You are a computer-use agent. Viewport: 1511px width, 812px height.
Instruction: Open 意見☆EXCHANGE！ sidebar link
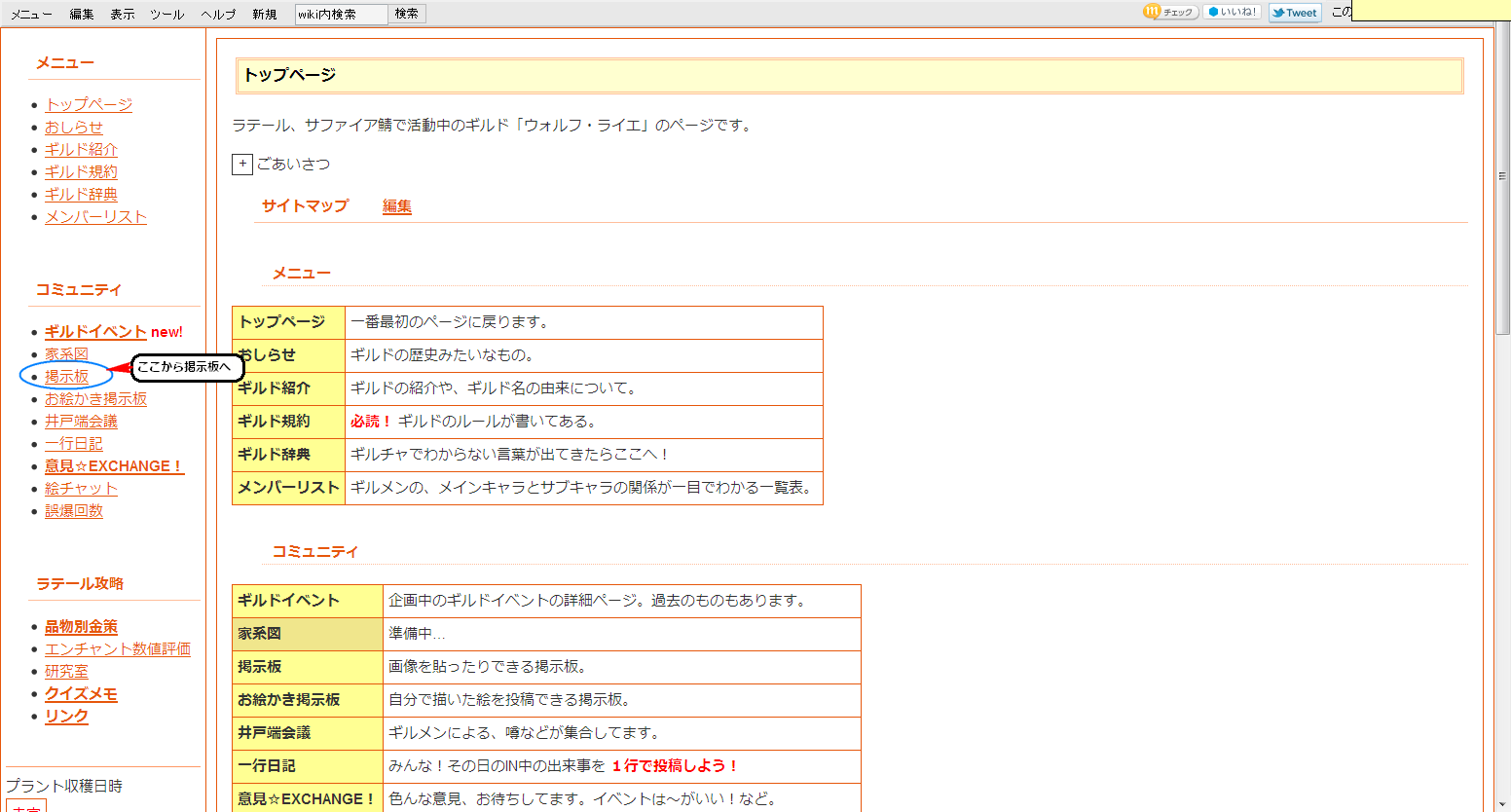point(113,466)
